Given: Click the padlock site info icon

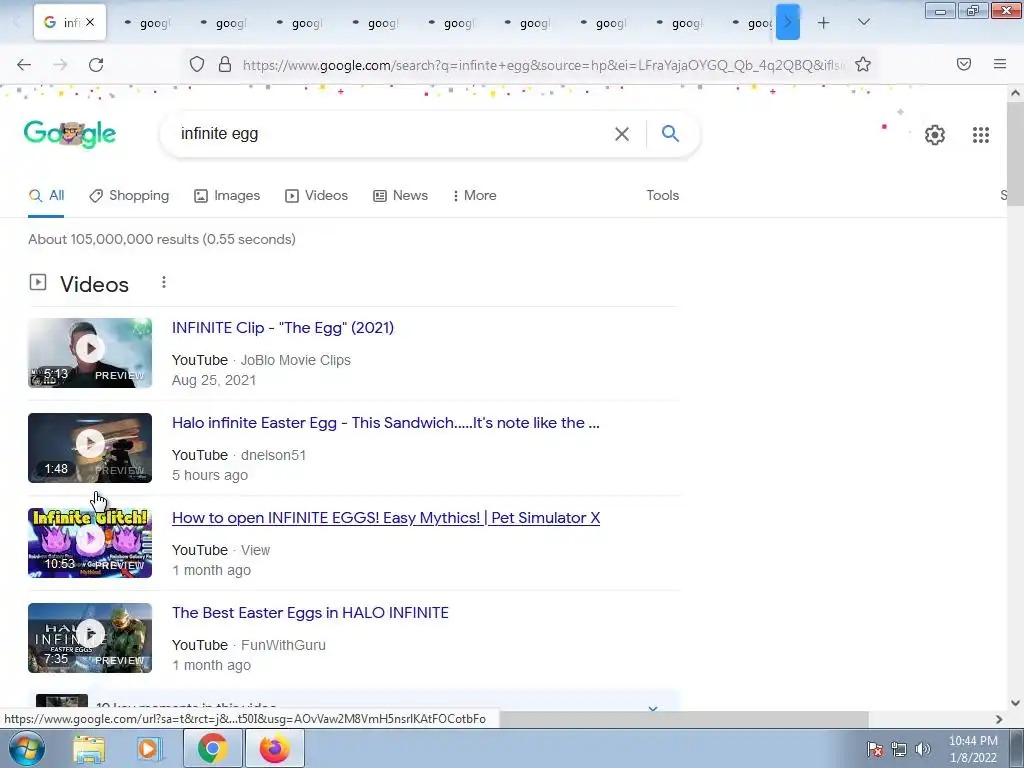Looking at the screenshot, I should [x=225, y=64].
